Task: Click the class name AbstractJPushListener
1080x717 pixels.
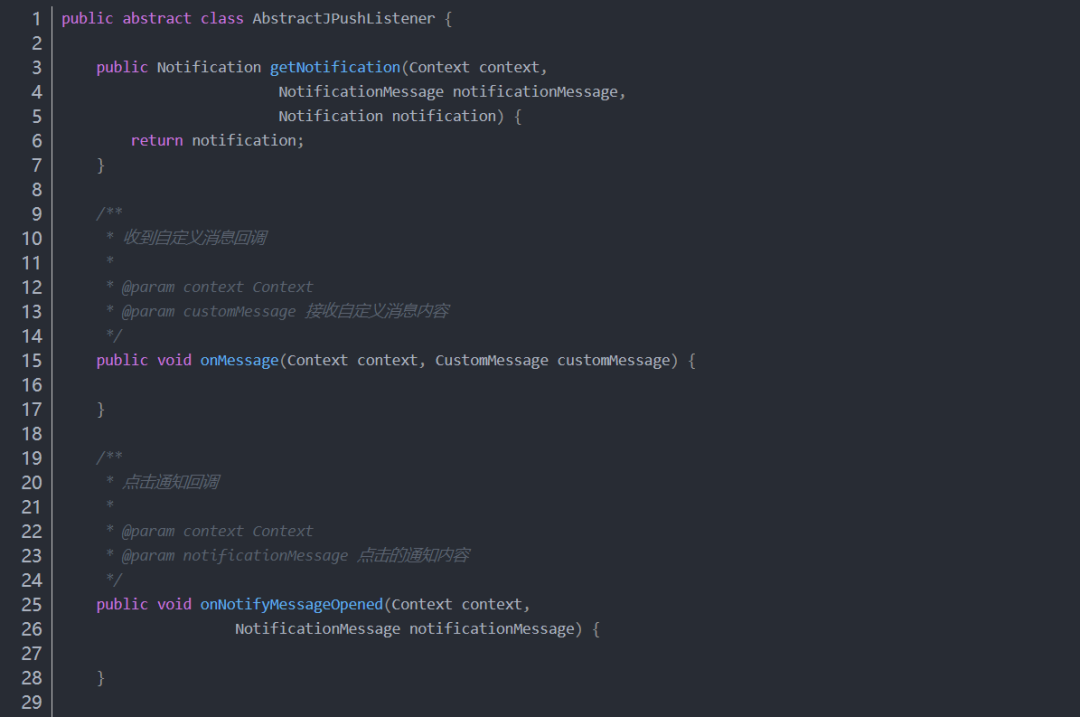Action: pyautogui.click(x=344, y=19)
